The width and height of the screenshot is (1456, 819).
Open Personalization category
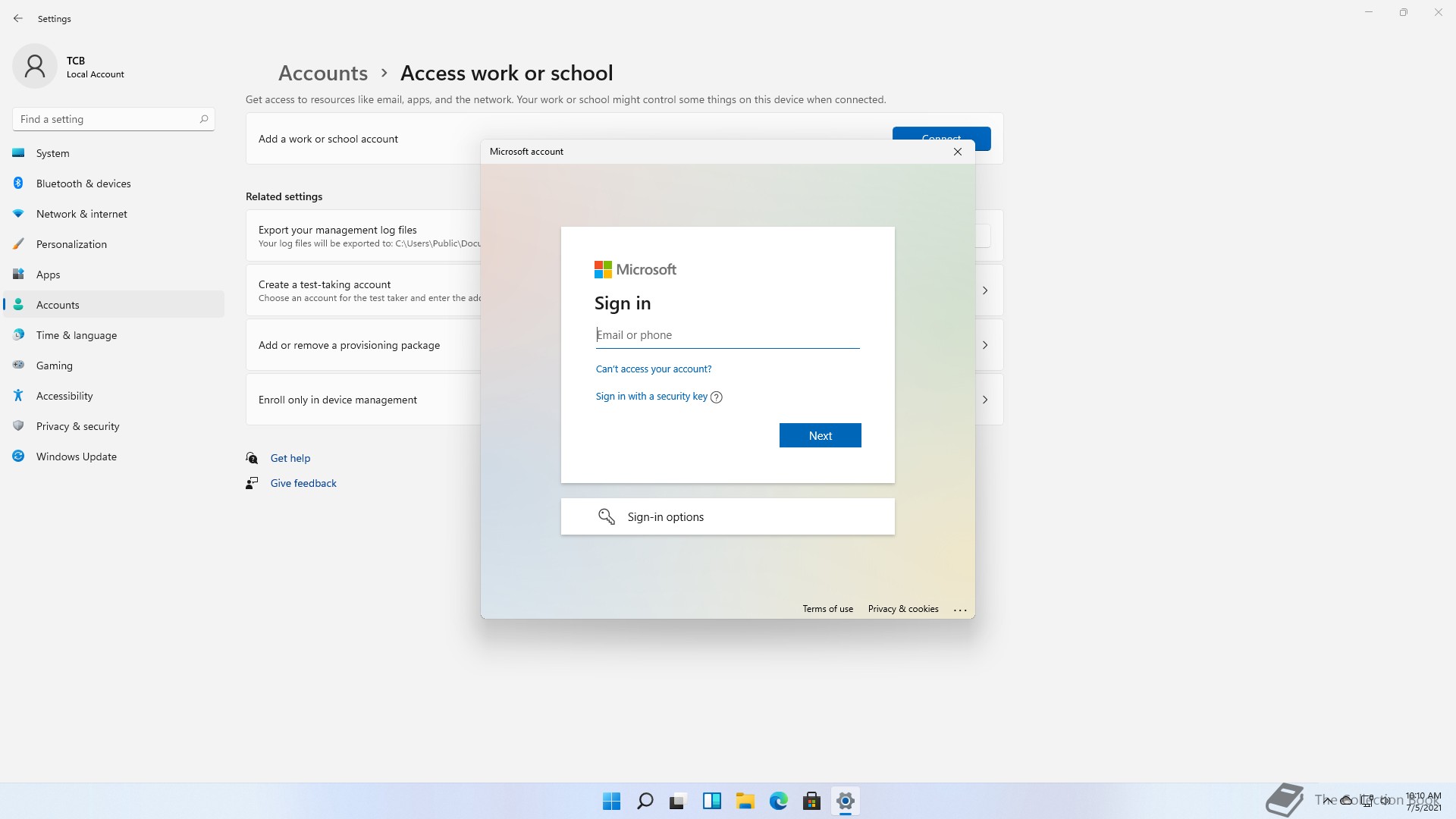114,244
